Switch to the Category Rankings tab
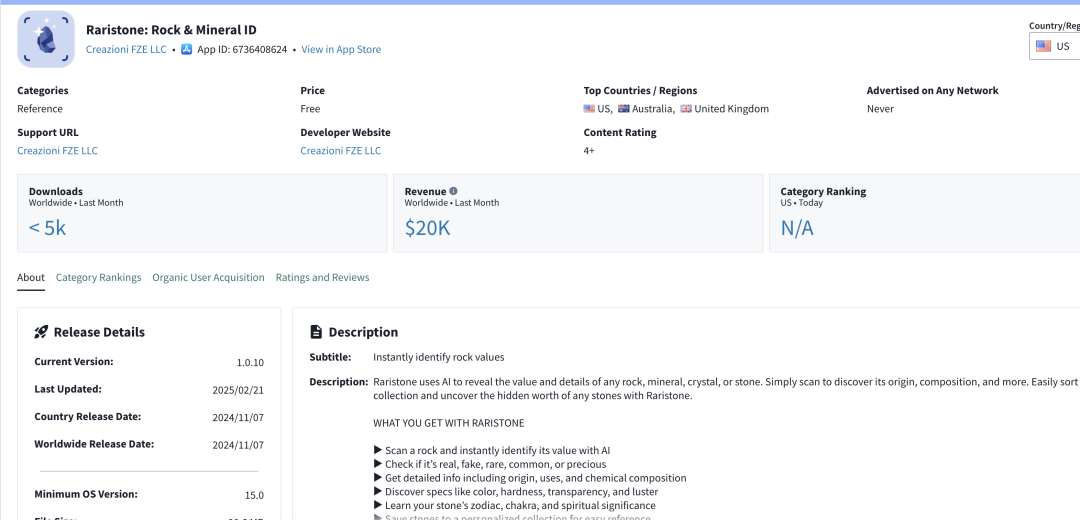 pos(98,278)
